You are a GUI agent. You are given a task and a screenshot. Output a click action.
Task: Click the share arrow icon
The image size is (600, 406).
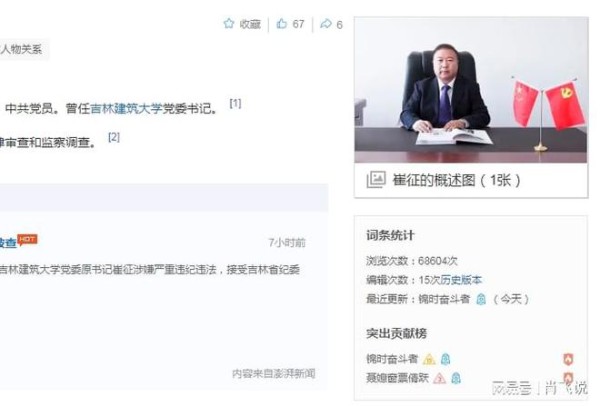point(326,24)
